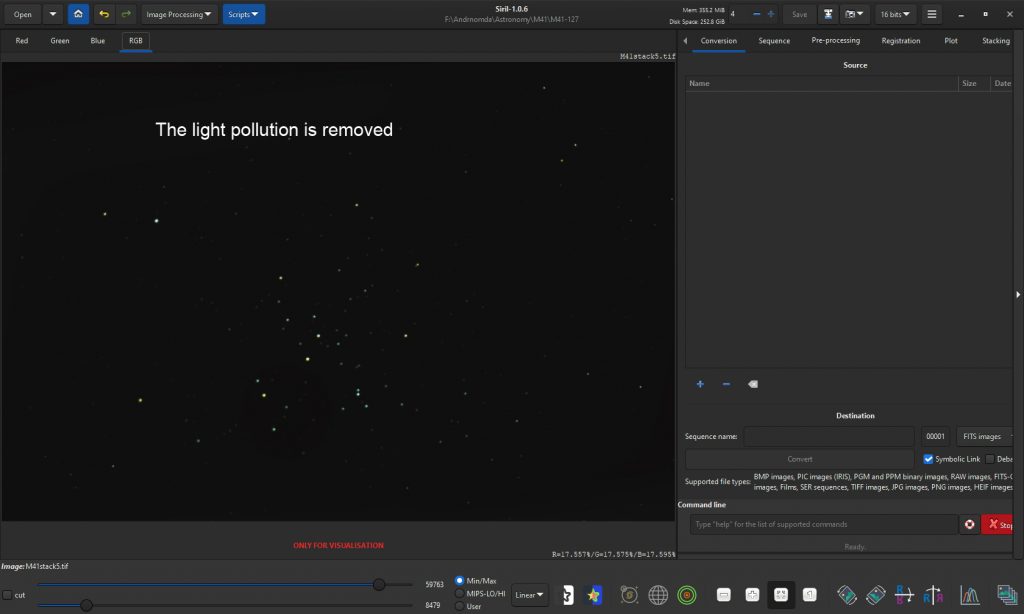The height and width of the screenshot is (614, 1024).
Task: Click the red Stop button
Action: tap(998, 524)
